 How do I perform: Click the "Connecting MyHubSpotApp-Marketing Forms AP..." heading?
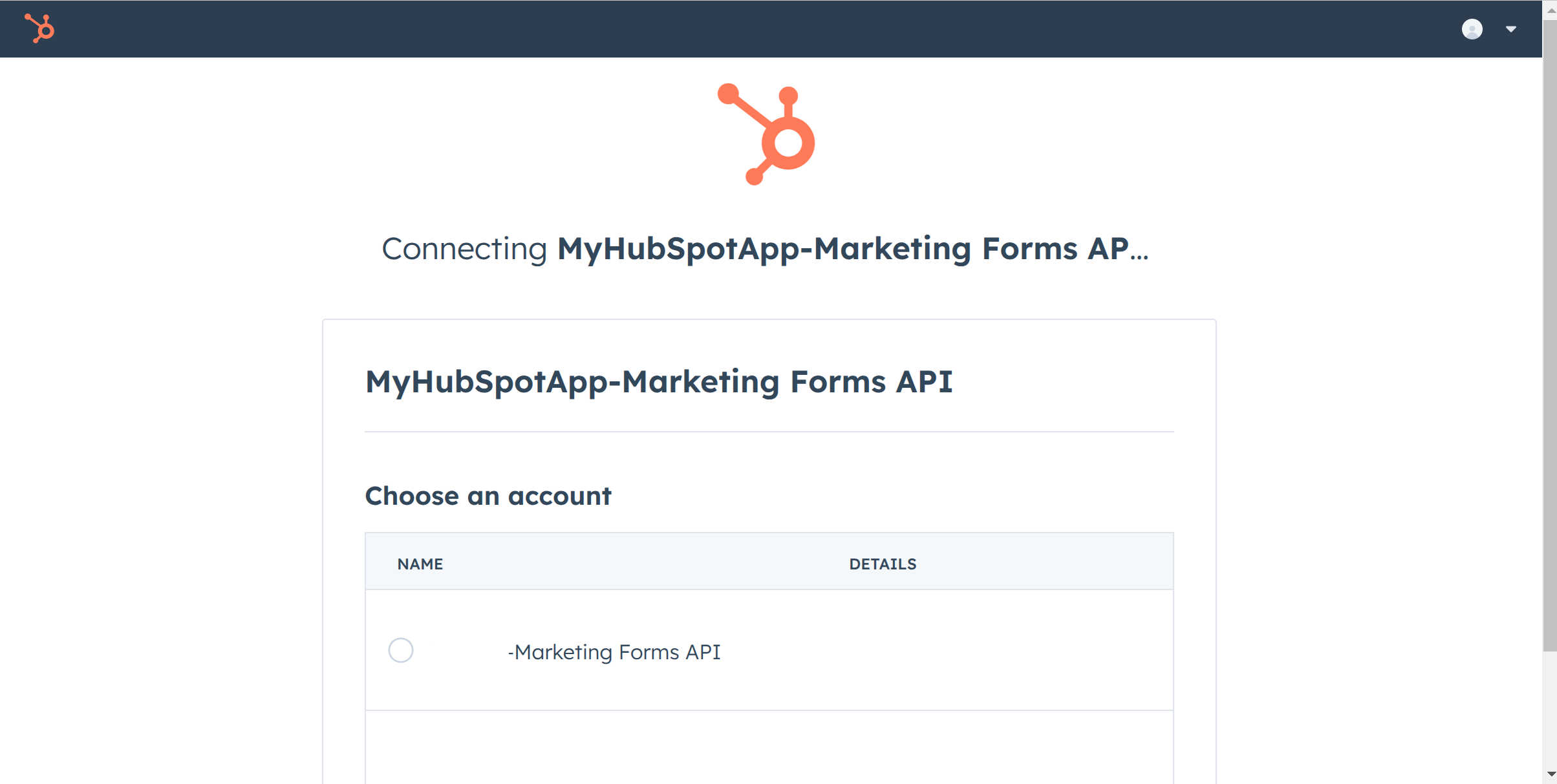click(765, 249)
